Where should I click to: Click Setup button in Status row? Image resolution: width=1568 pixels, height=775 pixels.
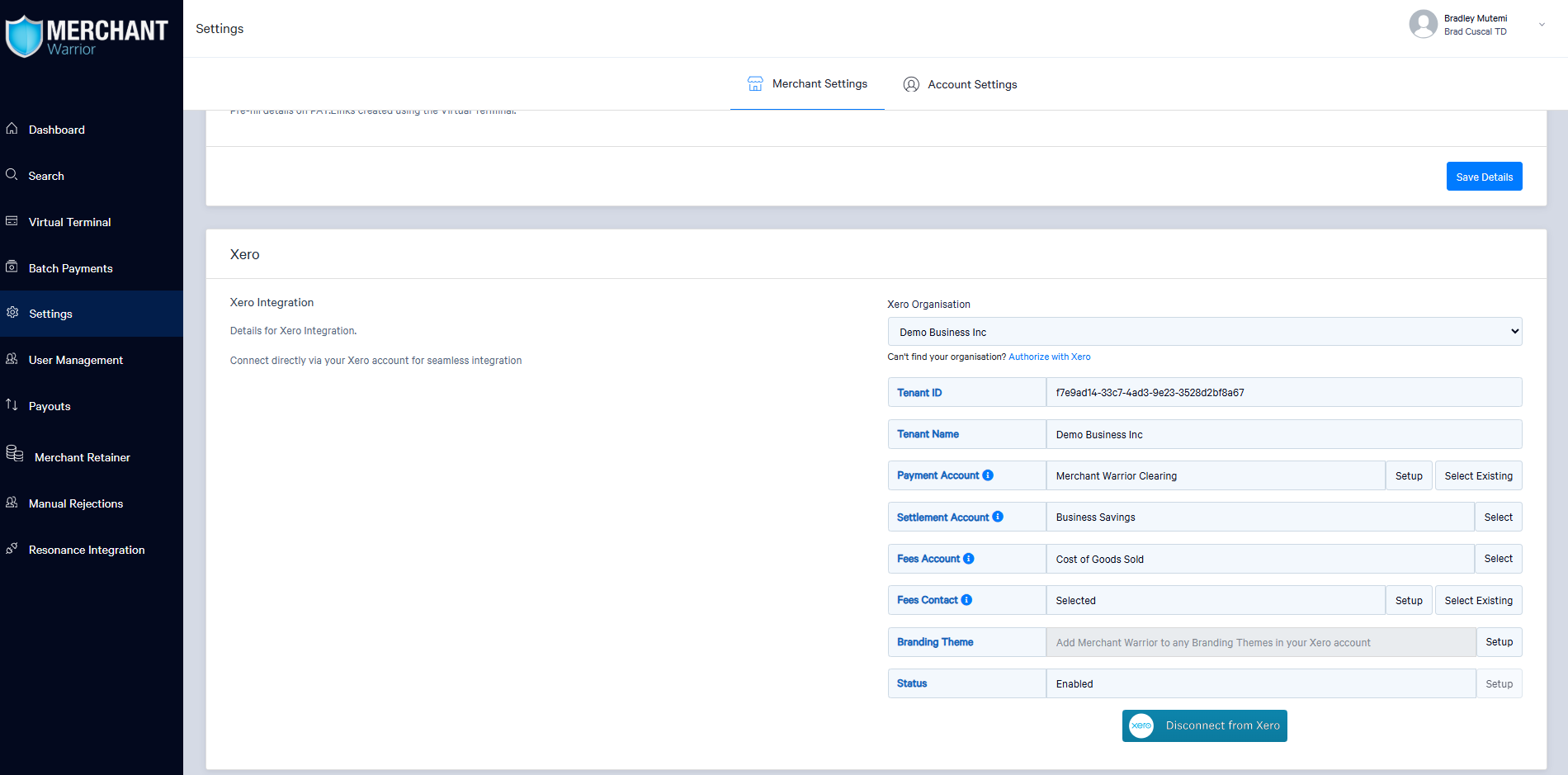tap(1499, 683)
